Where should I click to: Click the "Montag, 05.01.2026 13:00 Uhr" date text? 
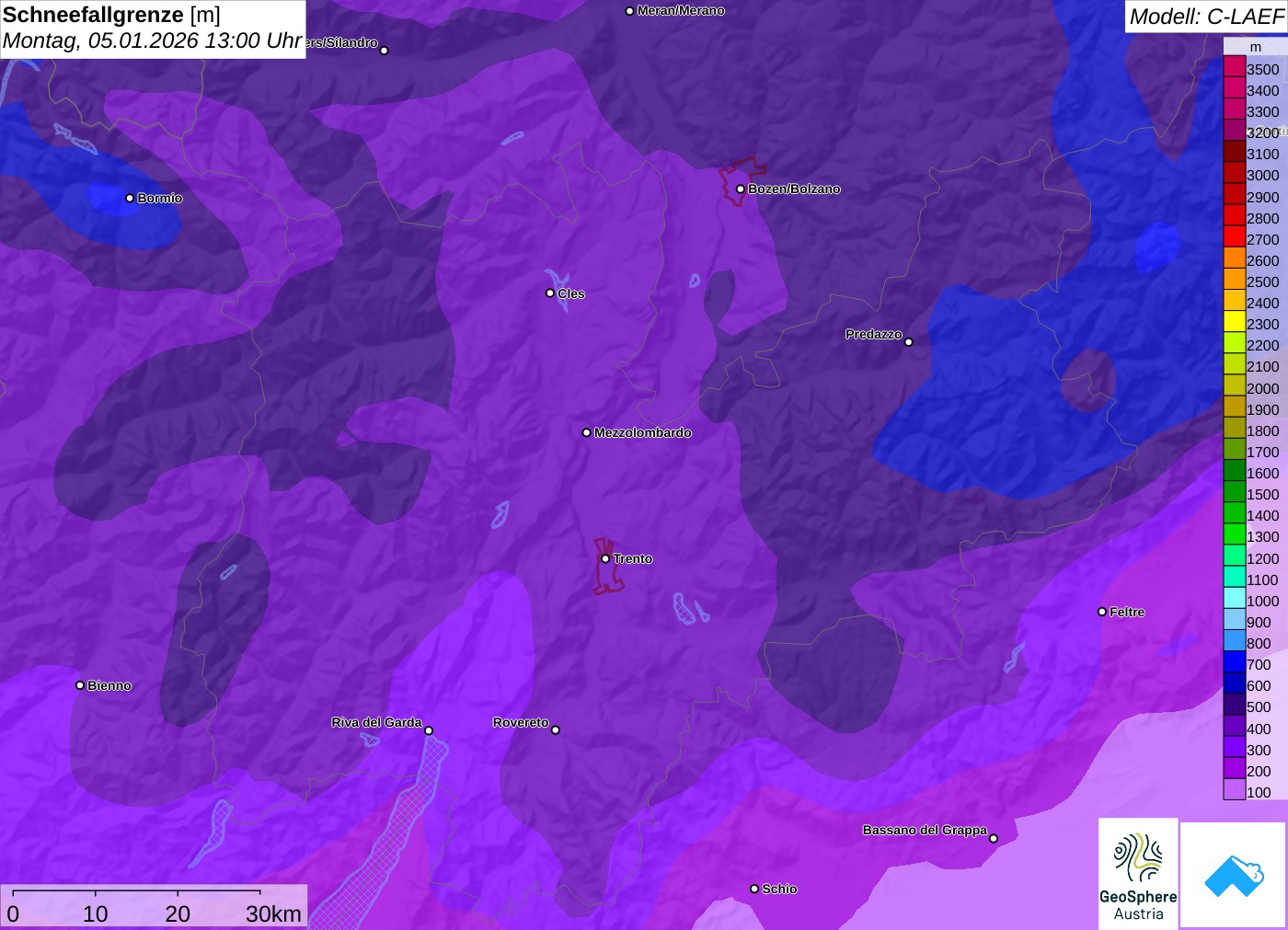(153, 41)
